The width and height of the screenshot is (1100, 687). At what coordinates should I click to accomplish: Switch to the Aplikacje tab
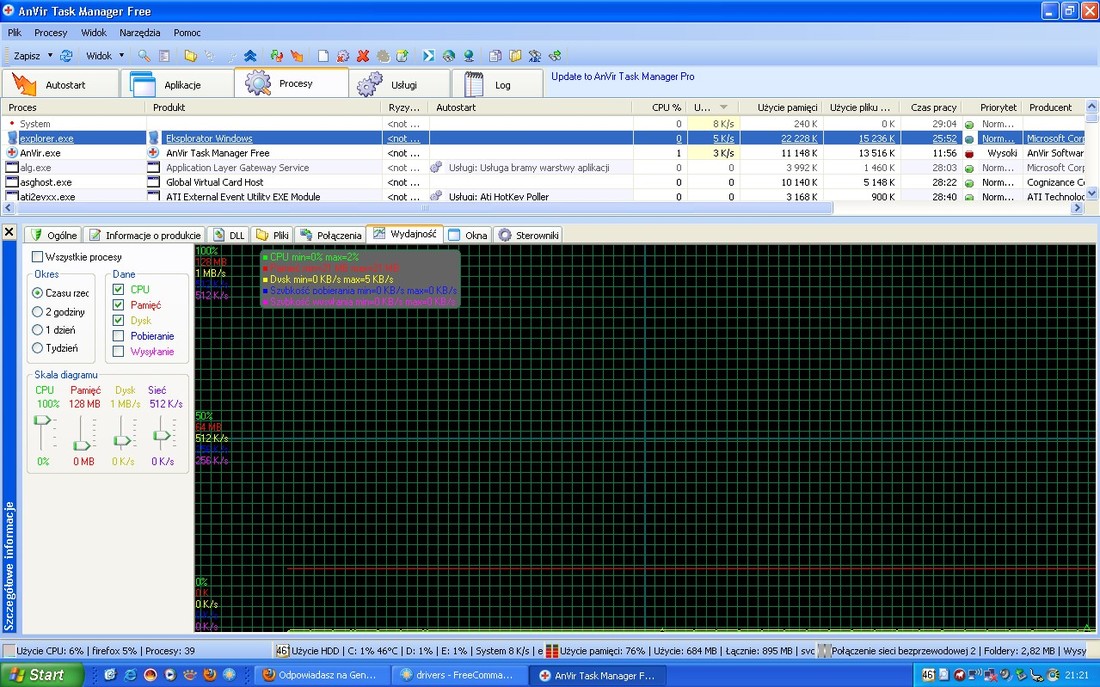pos(177,84)
